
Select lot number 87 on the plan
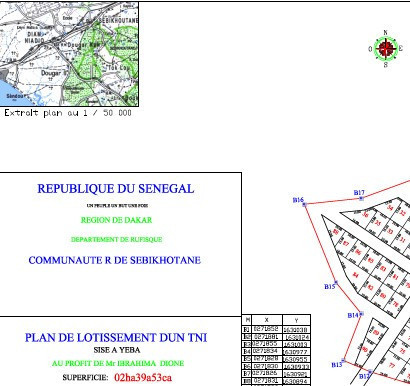click(x=346, y=243)
